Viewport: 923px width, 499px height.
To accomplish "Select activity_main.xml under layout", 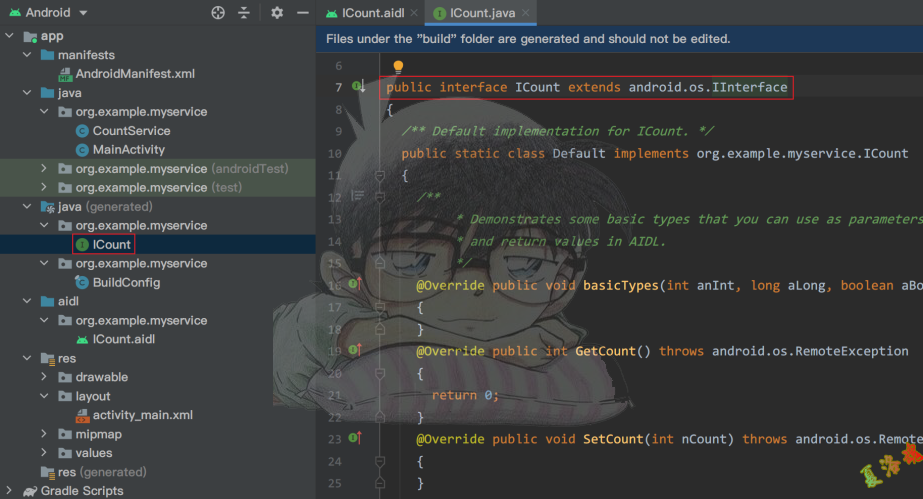I will point(142,415).
